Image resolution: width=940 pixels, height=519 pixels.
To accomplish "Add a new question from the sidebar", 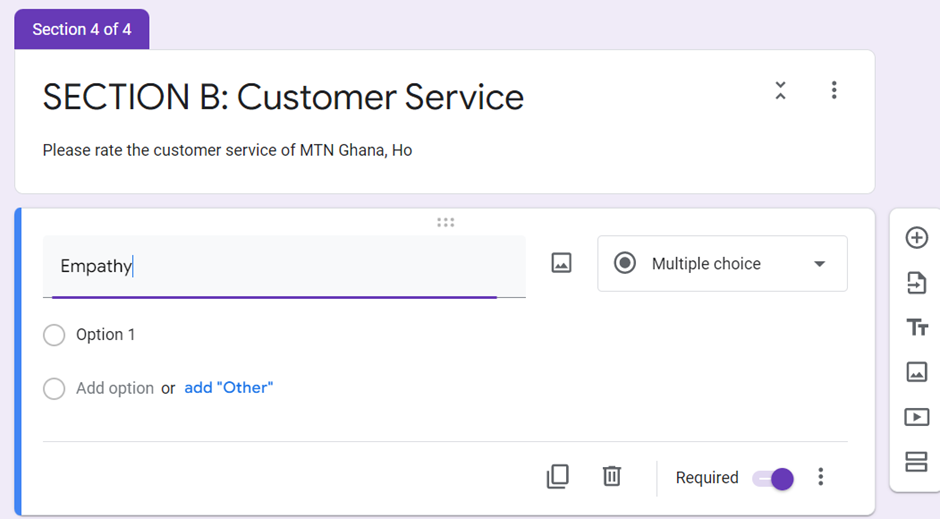I will coord(916,238).
